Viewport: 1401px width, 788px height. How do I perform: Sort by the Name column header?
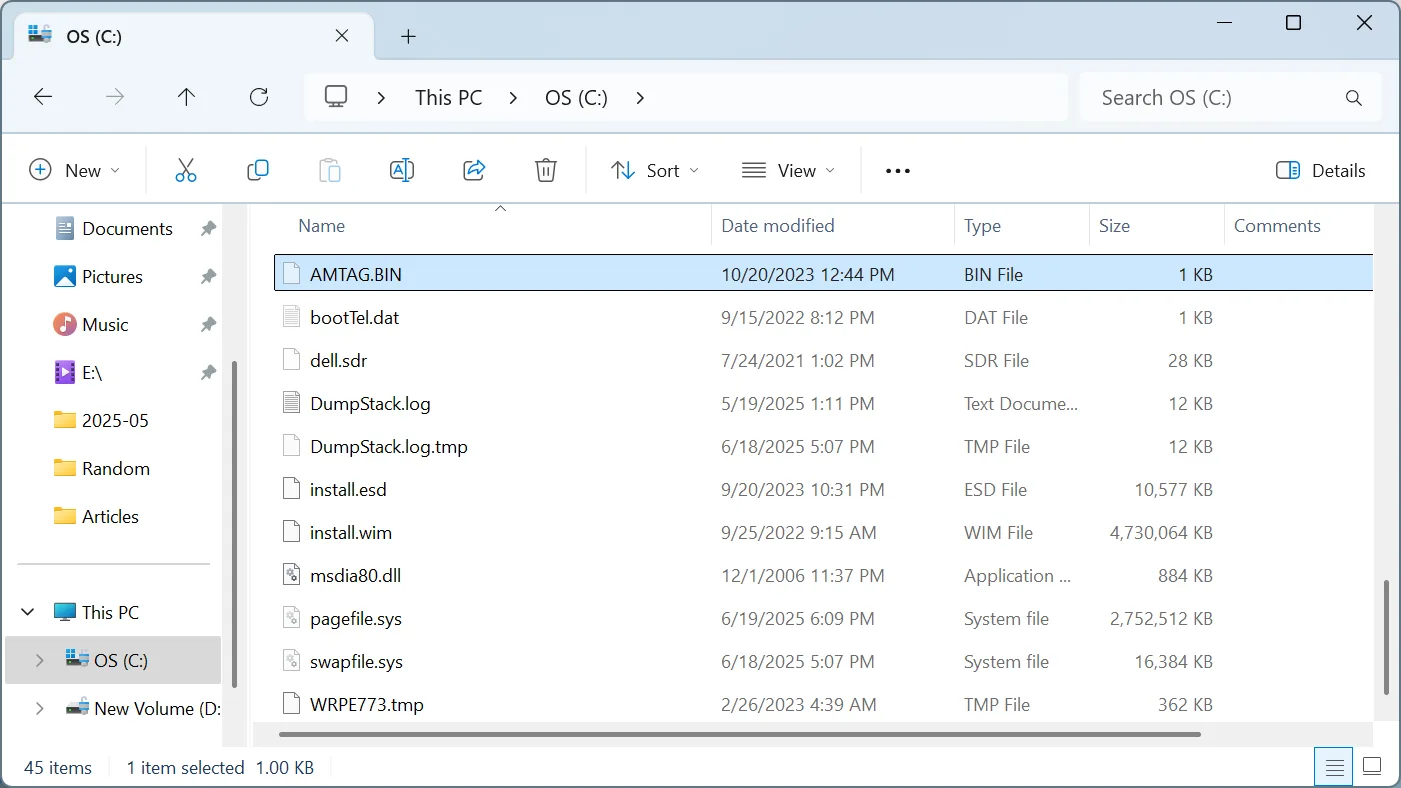point(492,226)
